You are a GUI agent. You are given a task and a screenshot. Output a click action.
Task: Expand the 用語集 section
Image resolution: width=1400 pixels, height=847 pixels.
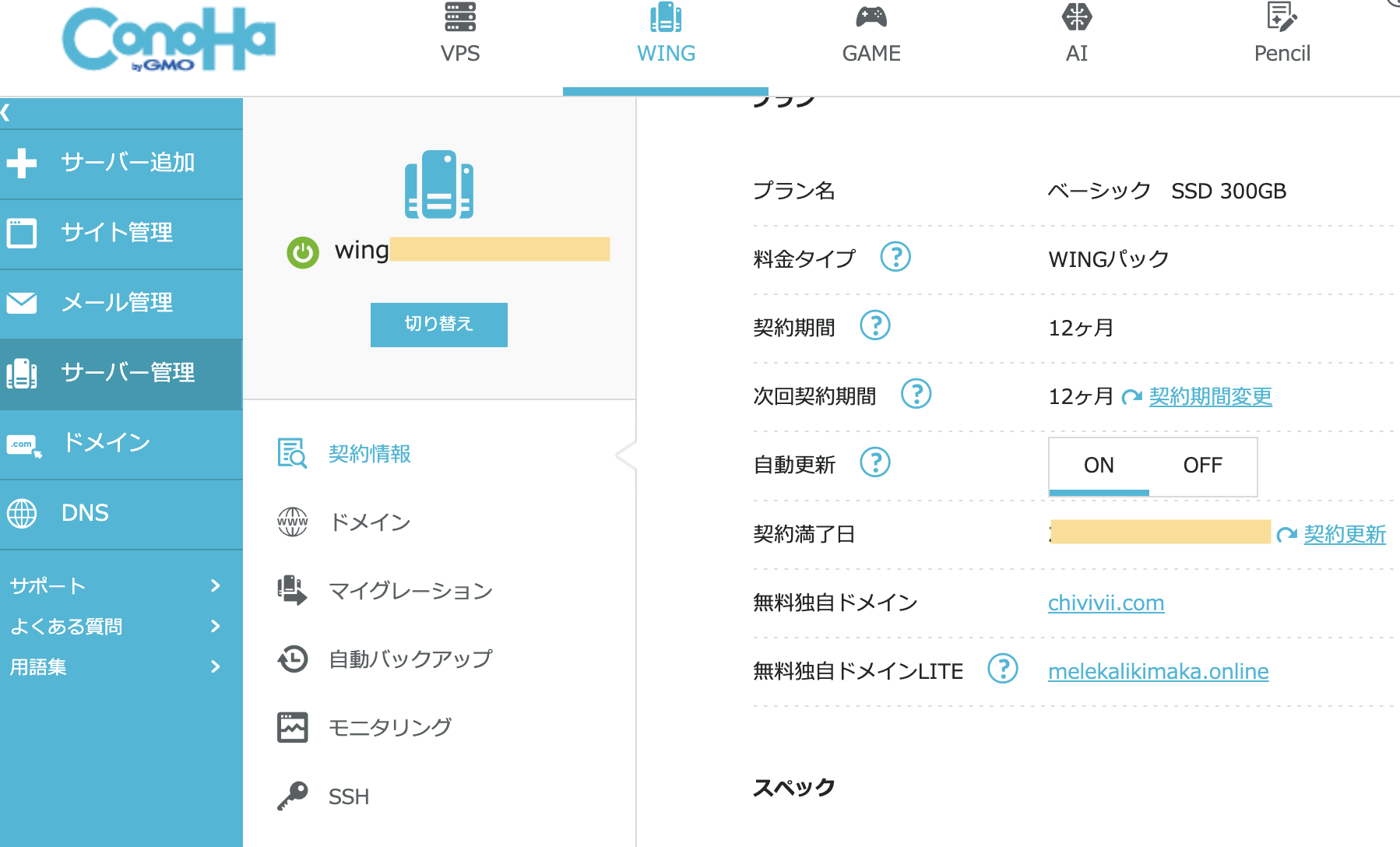117,666
